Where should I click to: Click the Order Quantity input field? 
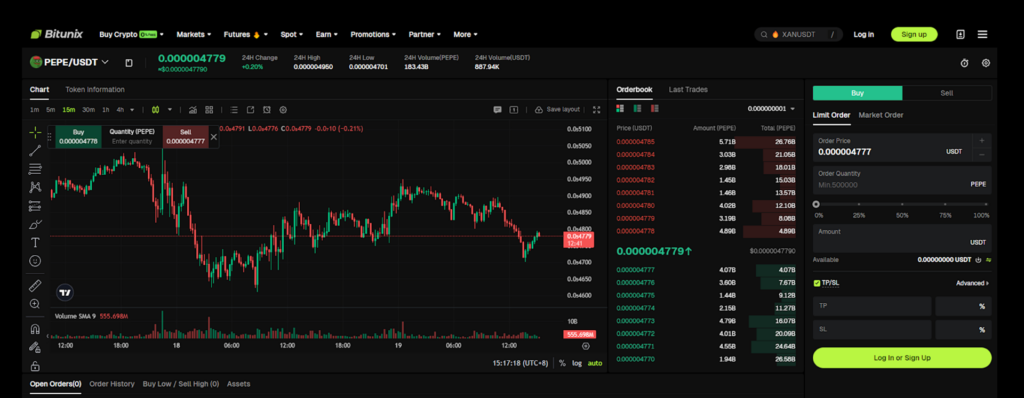click(902, 180)
